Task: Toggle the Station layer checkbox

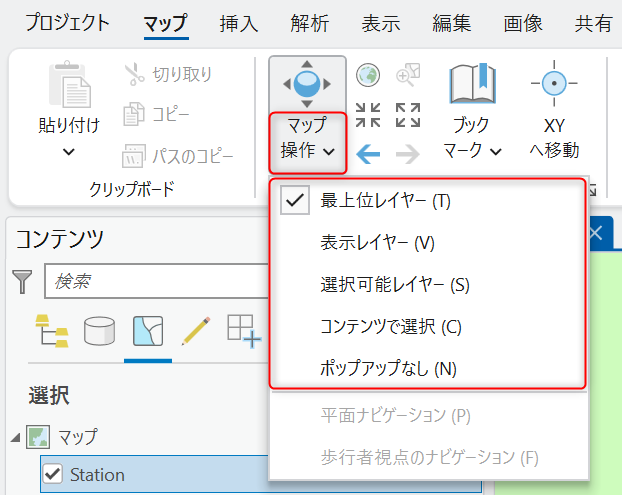Action: coord(53,474)
